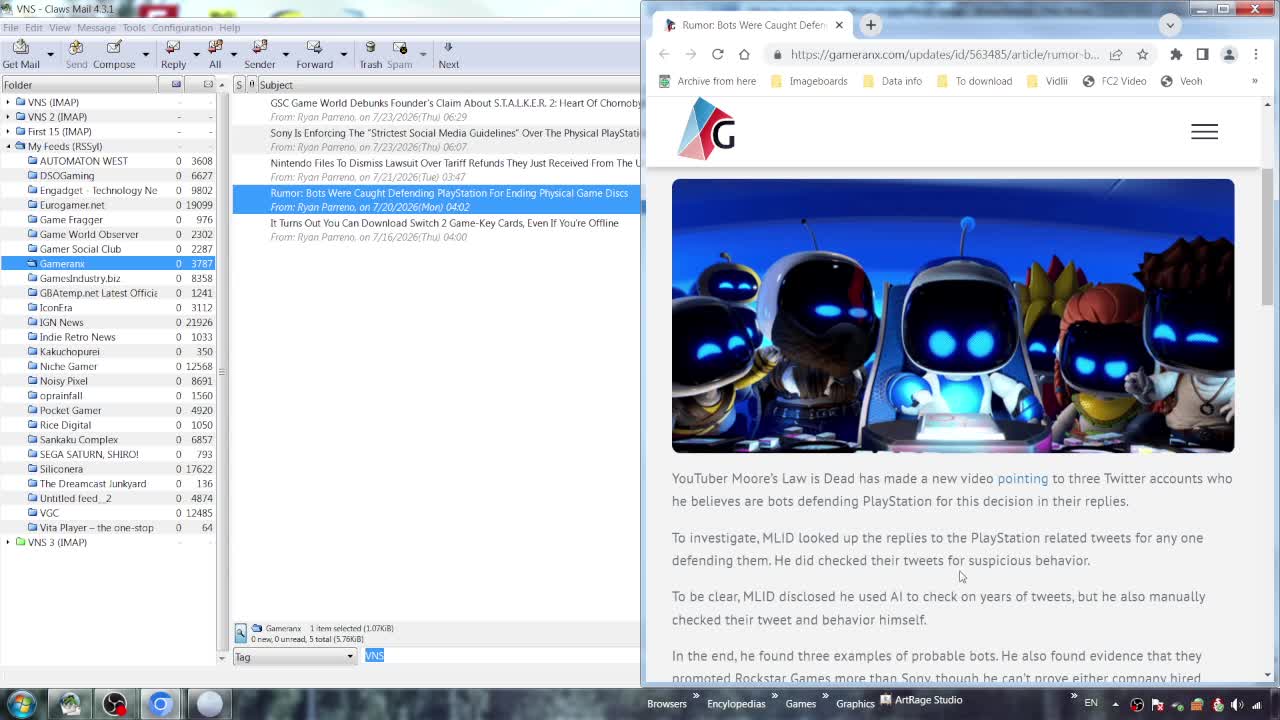Screen dimensions: 1280x720
Task: Click the Forward message icon
Action: [314, 55]
